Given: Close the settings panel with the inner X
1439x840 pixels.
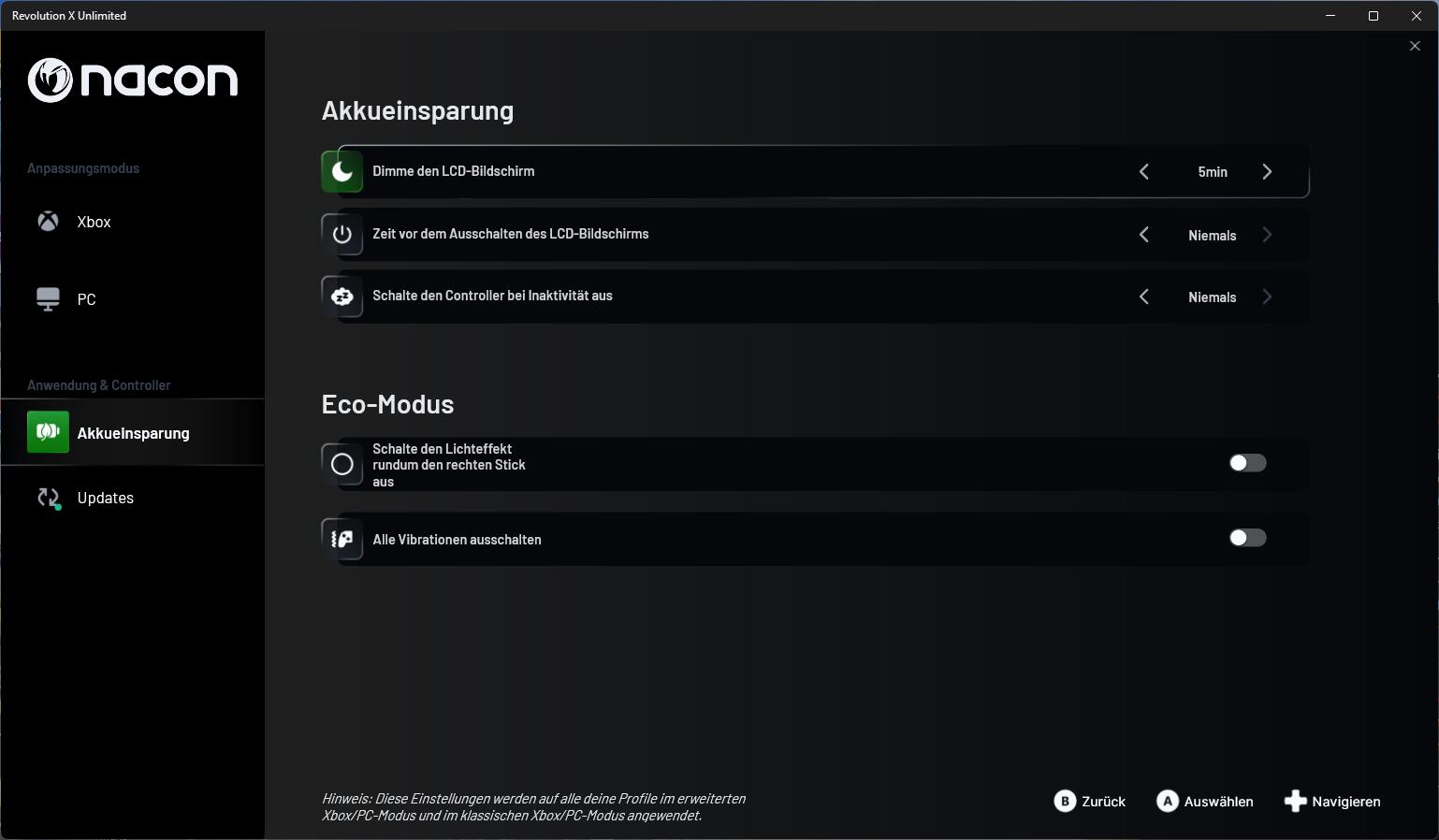Looking at the screenshot, I should point(1415,46).
